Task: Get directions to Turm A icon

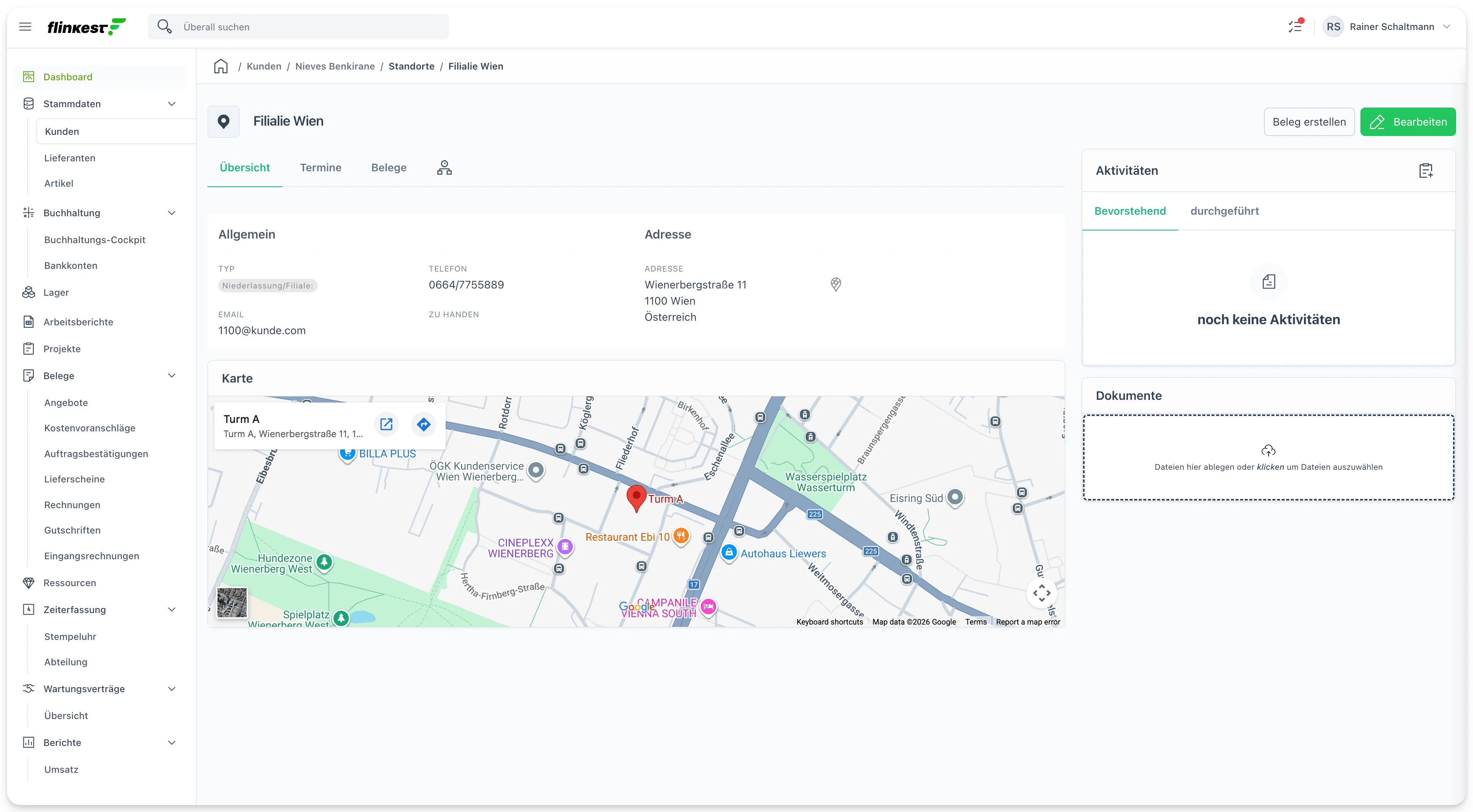Action: (424, 424)
